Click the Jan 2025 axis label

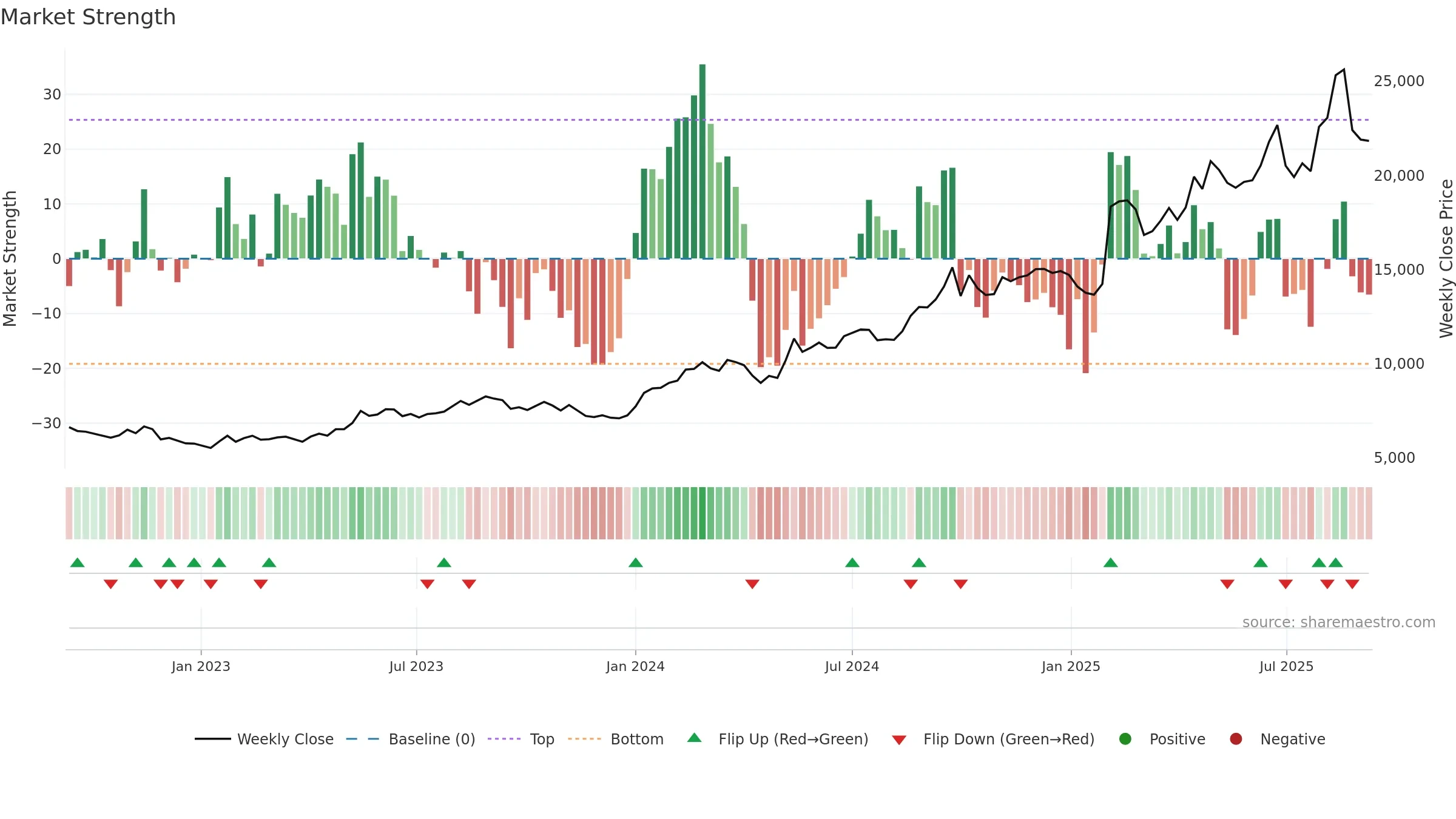[x=1071, y=666]
